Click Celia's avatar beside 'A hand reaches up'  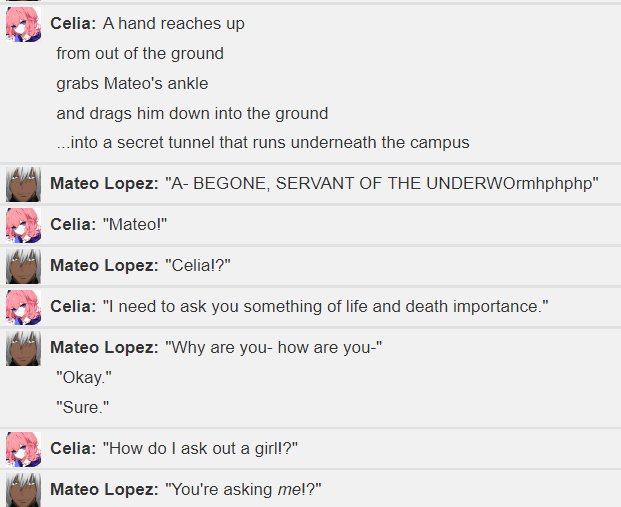23,24
